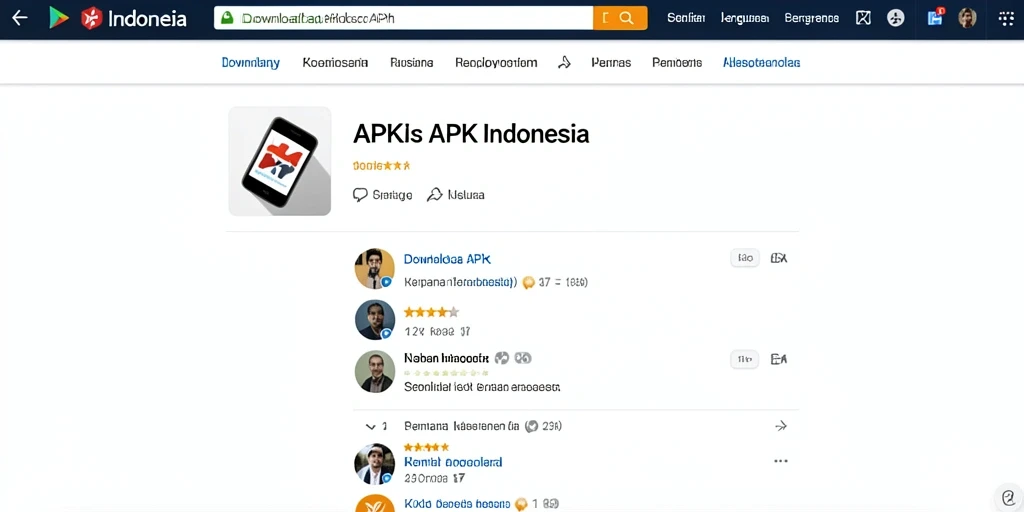1024x512 pixels.
Task: Switch to the Pemoens tab
Action: tap(677, 63)
